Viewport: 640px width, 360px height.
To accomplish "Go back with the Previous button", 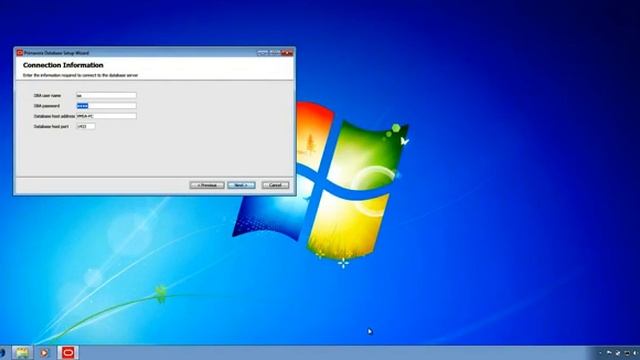I will [x=207, y=185].
